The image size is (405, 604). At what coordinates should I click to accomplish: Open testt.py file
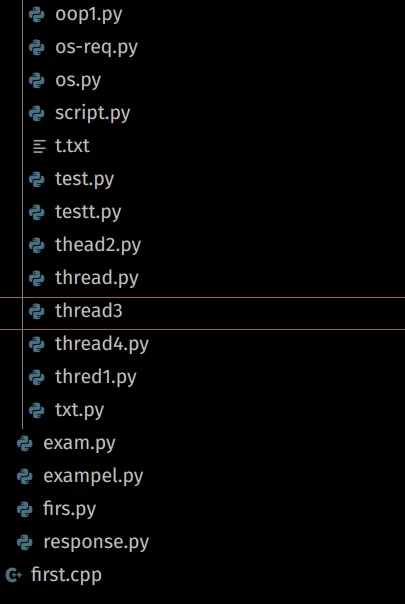click(88, 212)
